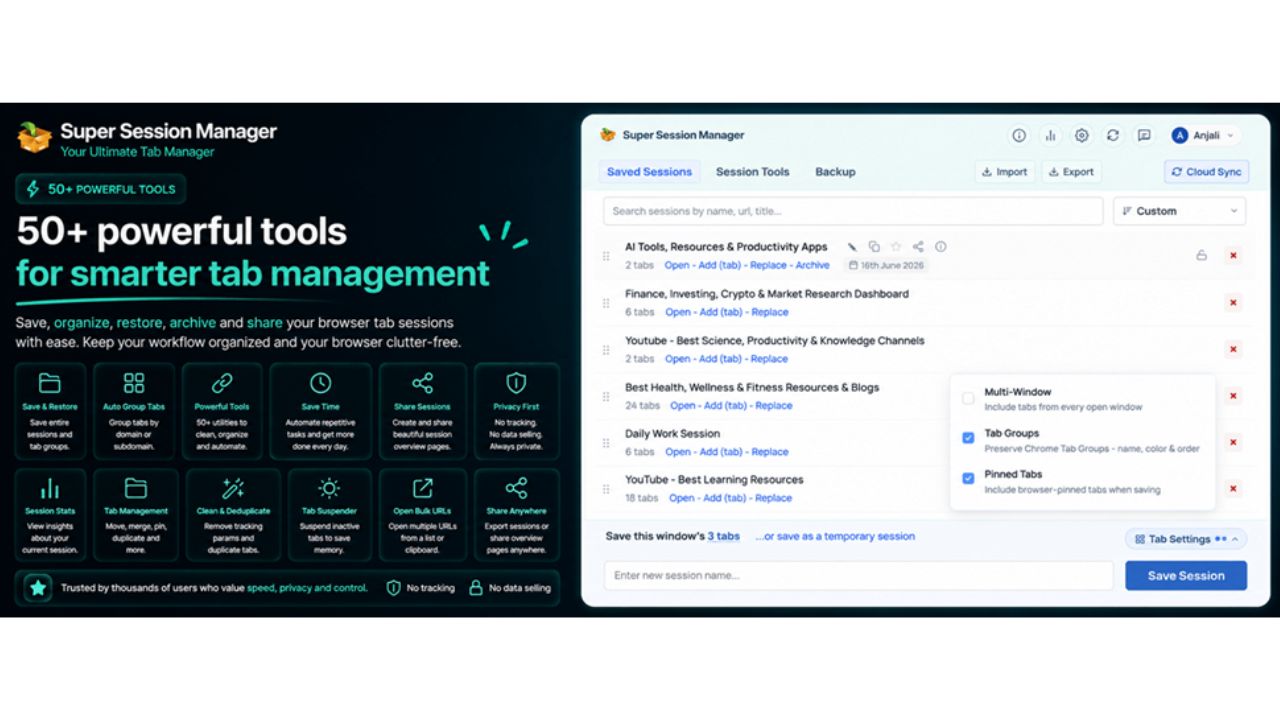Open the Anjali account dropdown

[x=1204, y=135]
